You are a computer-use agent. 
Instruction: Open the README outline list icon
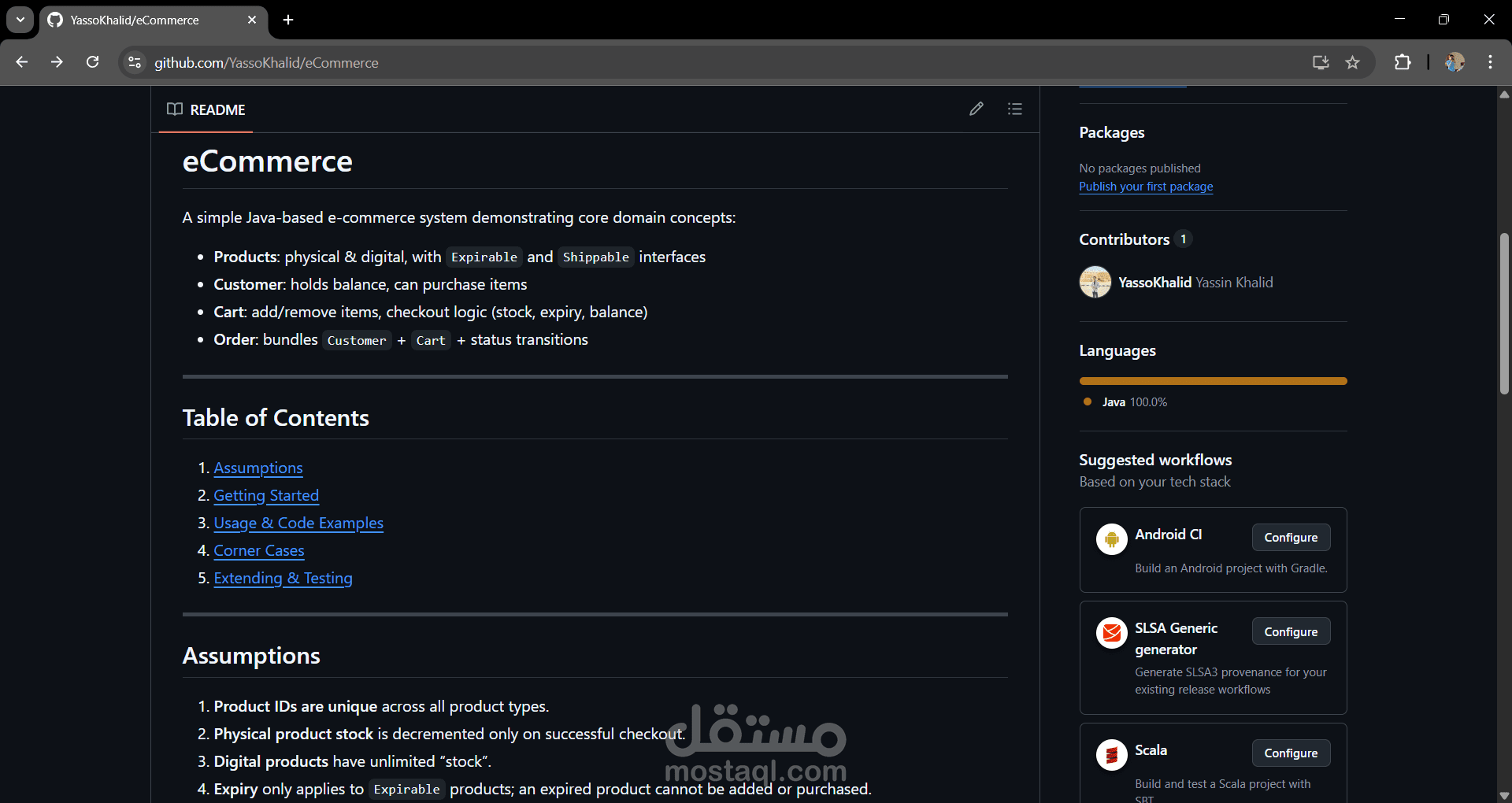pyautogui.click(x=1015, y=109)
